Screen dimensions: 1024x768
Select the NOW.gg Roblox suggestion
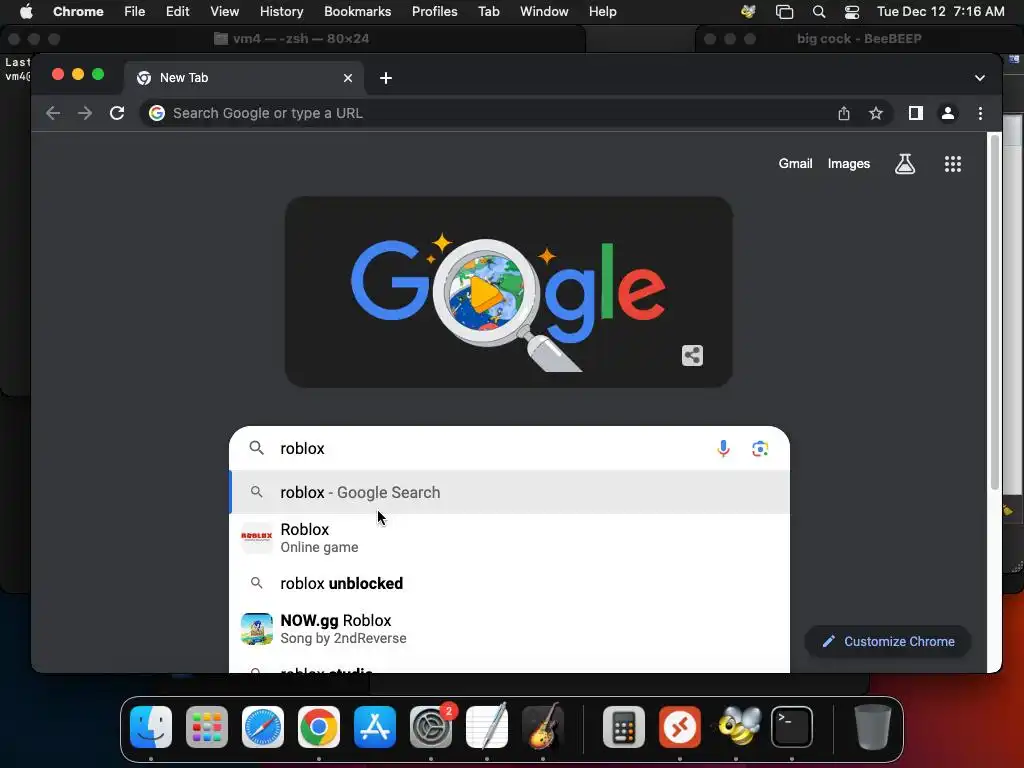pos(509,629)
